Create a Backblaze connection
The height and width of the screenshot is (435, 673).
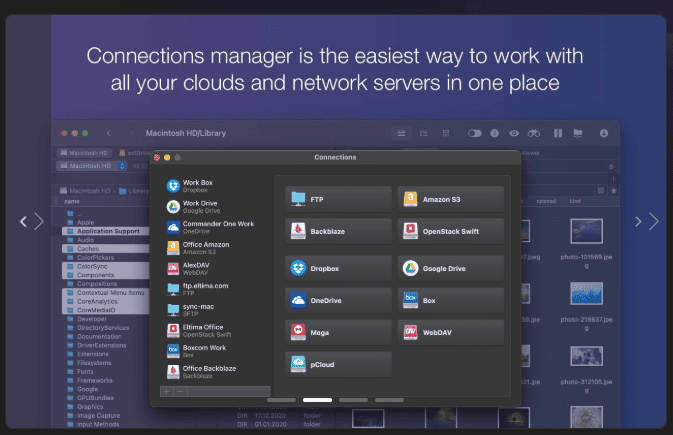click(338, 231)
